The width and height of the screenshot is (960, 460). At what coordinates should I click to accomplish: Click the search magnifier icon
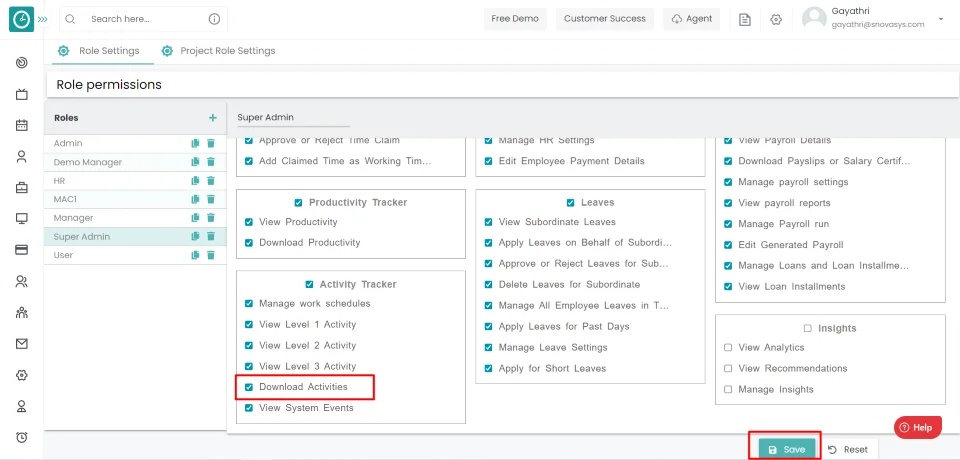click(x=70, y=19)
